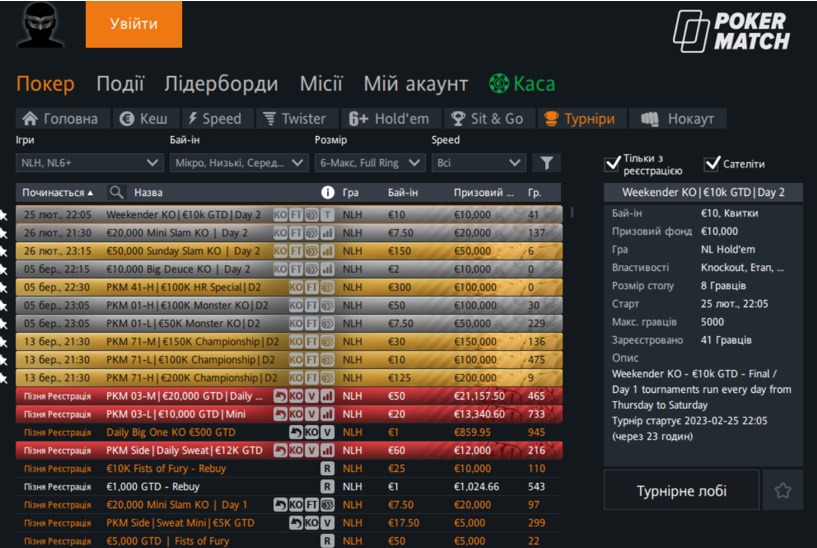Open the Ігри dropdown showing NLH, NL6+
Viewport: 817px width, 548px height.
pos(89,162)
